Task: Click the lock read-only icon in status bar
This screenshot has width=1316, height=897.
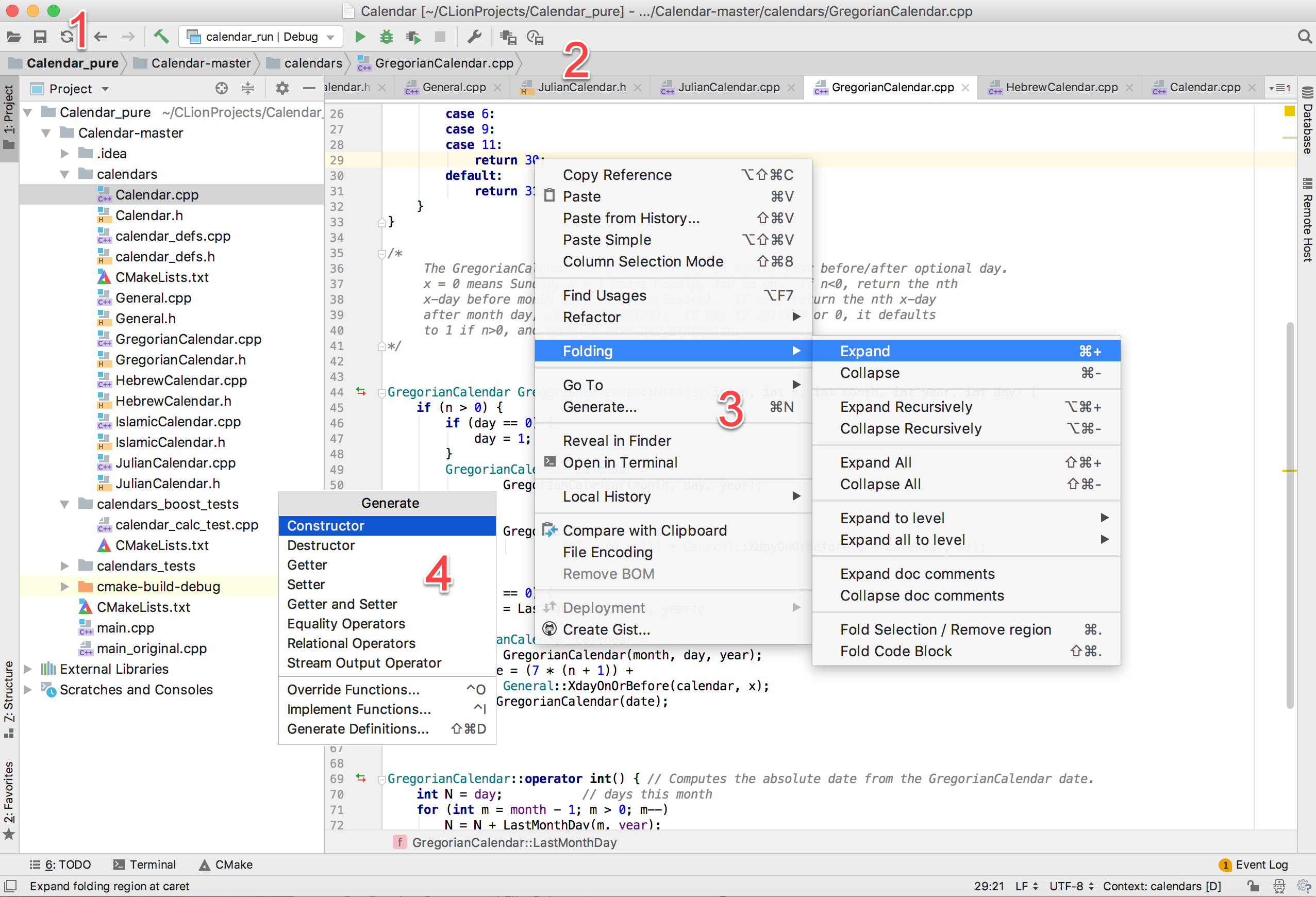Action: (1253, 886)
